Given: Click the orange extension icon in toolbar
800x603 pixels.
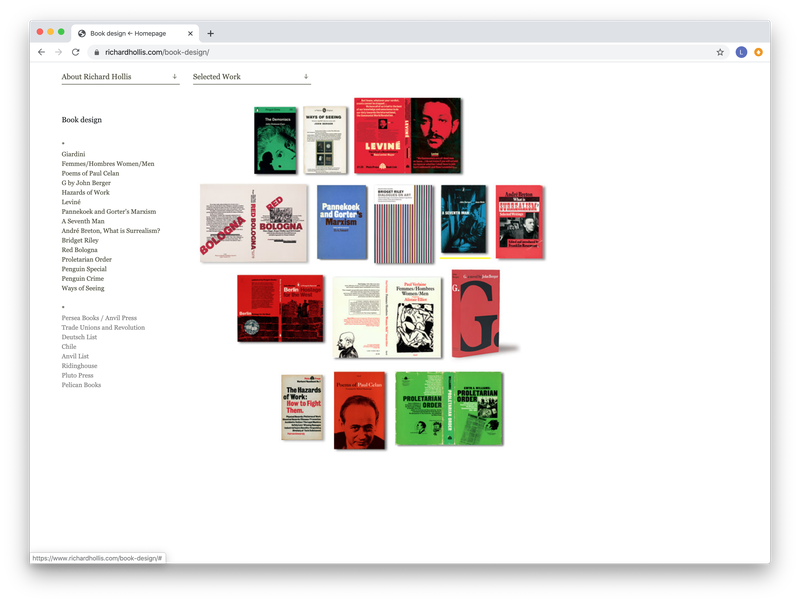Looking at the screenshot, I should [x=759, y=52].
